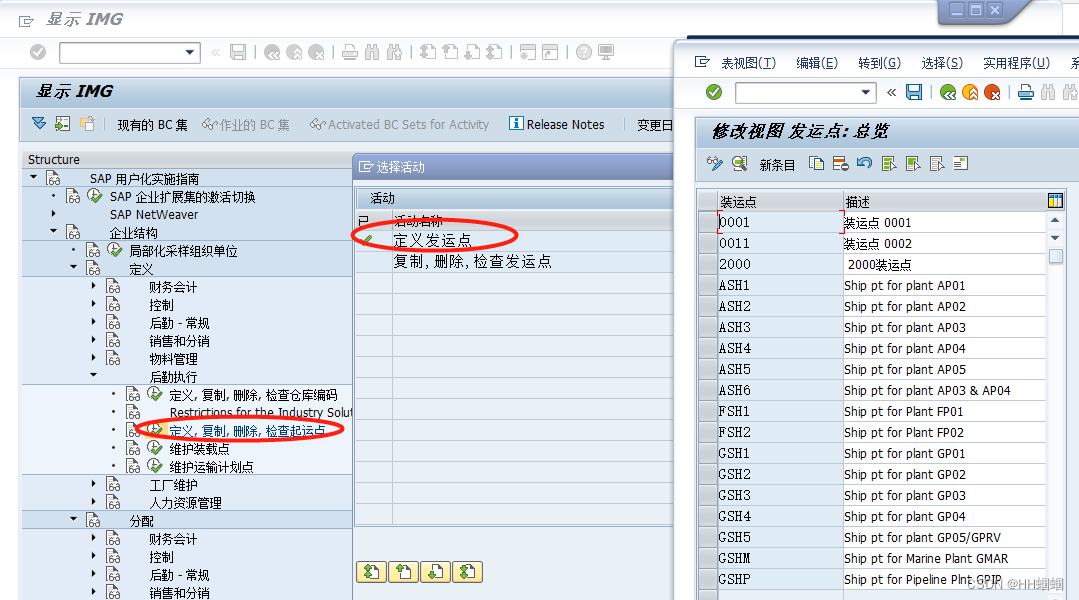The image size is (1079, 600).
Task: Open the 实用程序(U) menu
Action: [1016, 63]
